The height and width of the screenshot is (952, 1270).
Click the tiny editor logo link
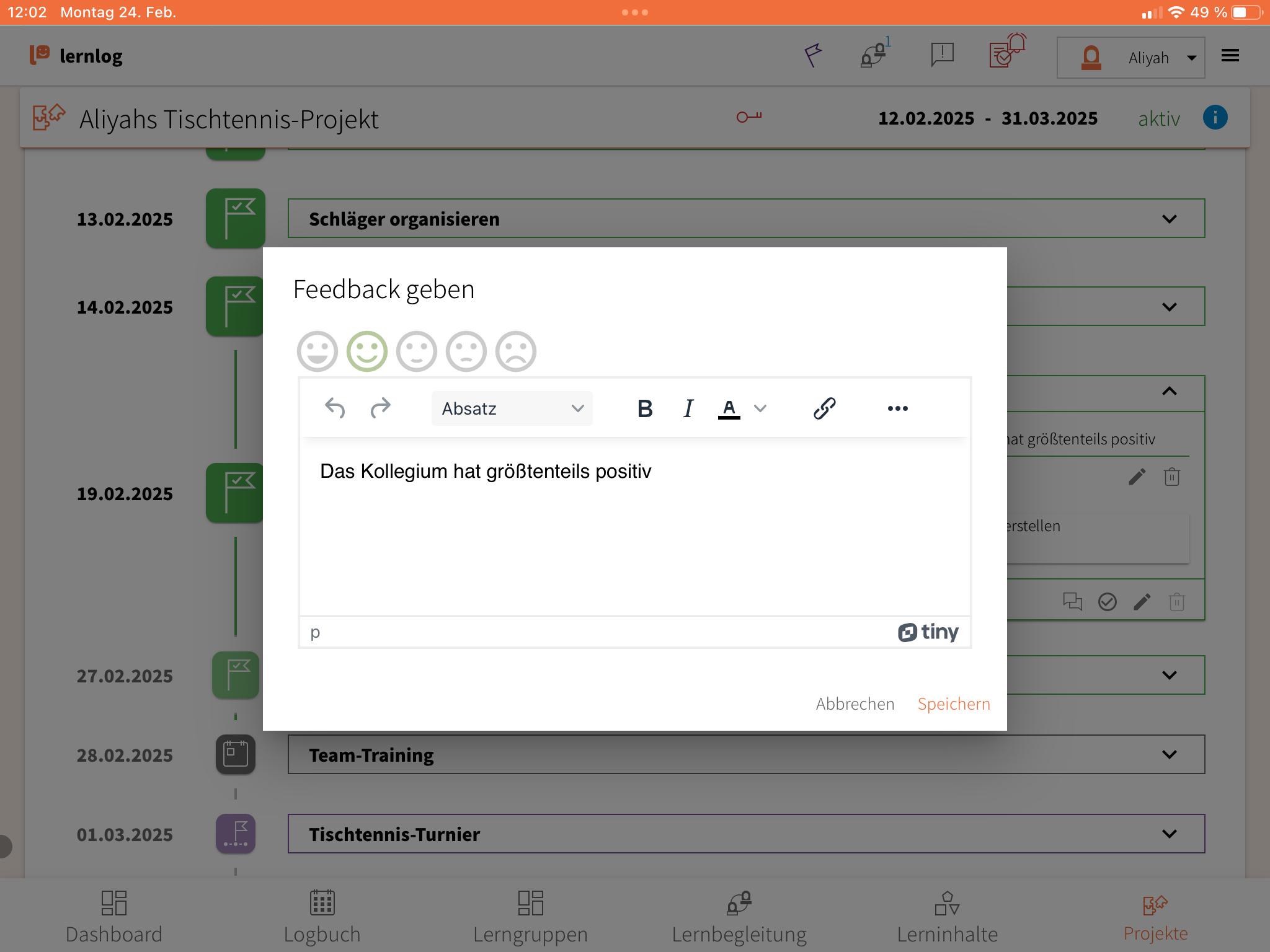point(928,632)
